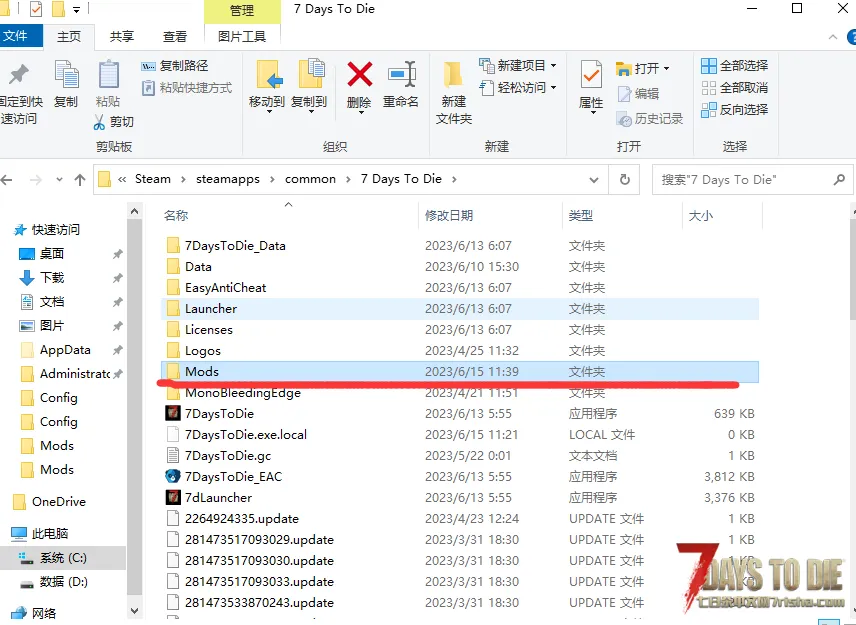Screen dimensions: 856x625
Task: Open the 复制到 (Copy to) dropdown
Action: (310, 111)
